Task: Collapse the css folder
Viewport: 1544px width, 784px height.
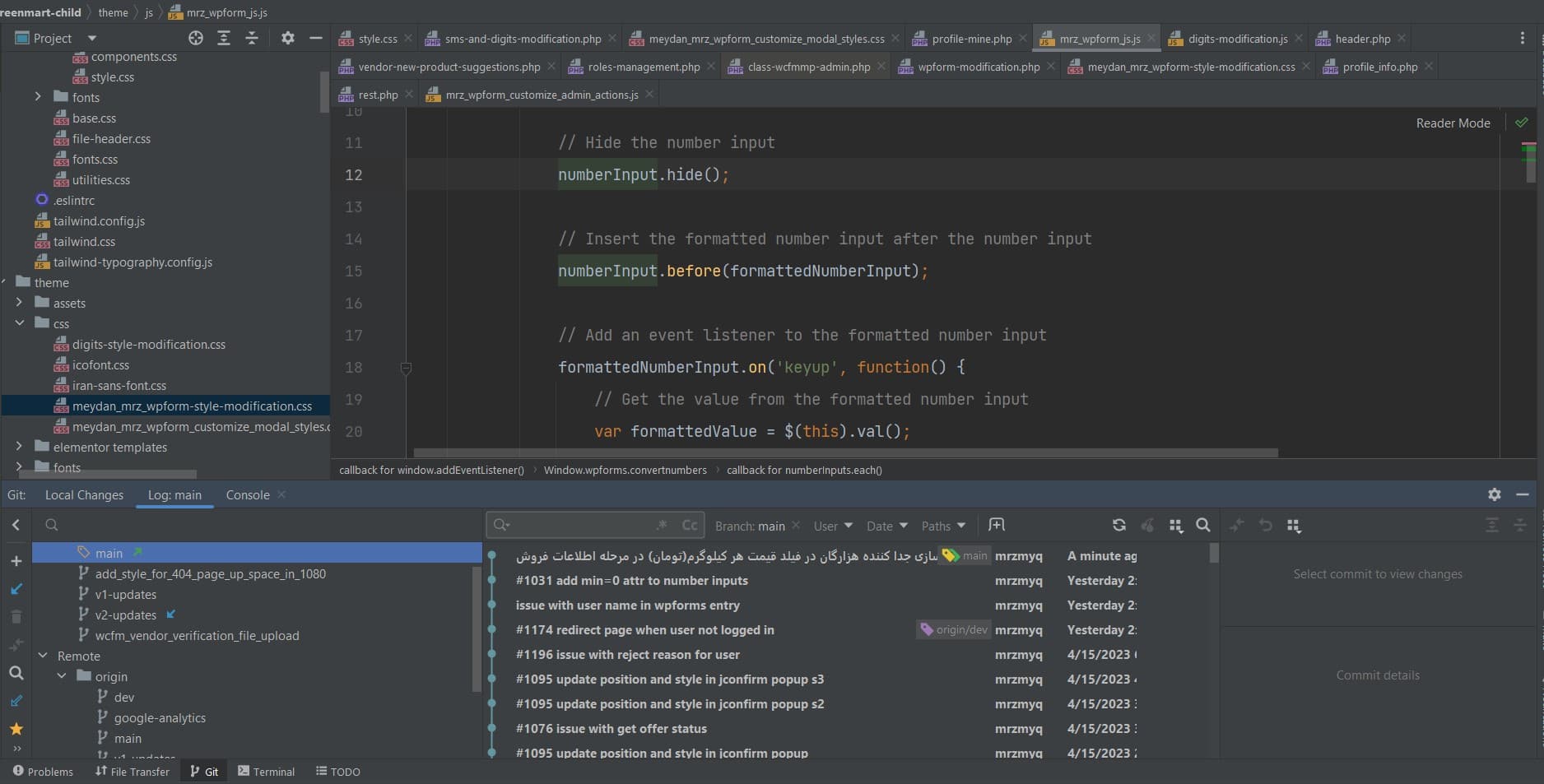Action: click(x=19, y=323)
